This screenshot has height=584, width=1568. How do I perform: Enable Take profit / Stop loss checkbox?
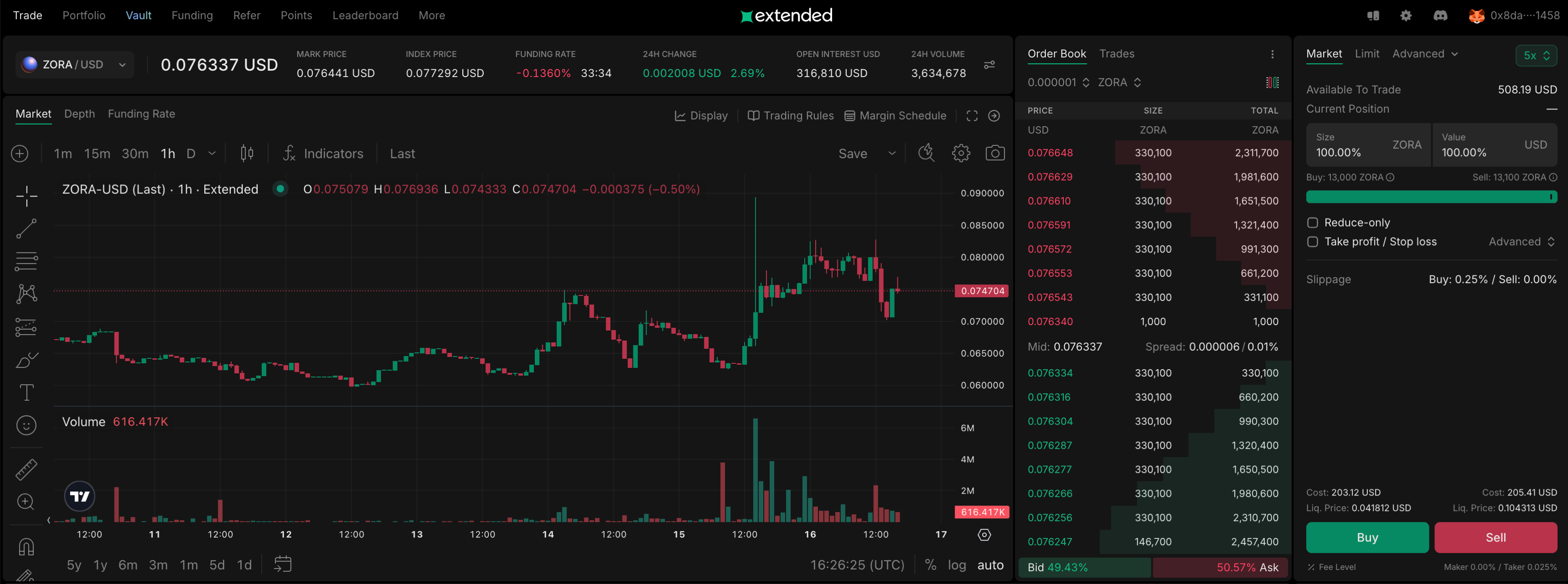pyautogui.click(x=1313, y=242)
